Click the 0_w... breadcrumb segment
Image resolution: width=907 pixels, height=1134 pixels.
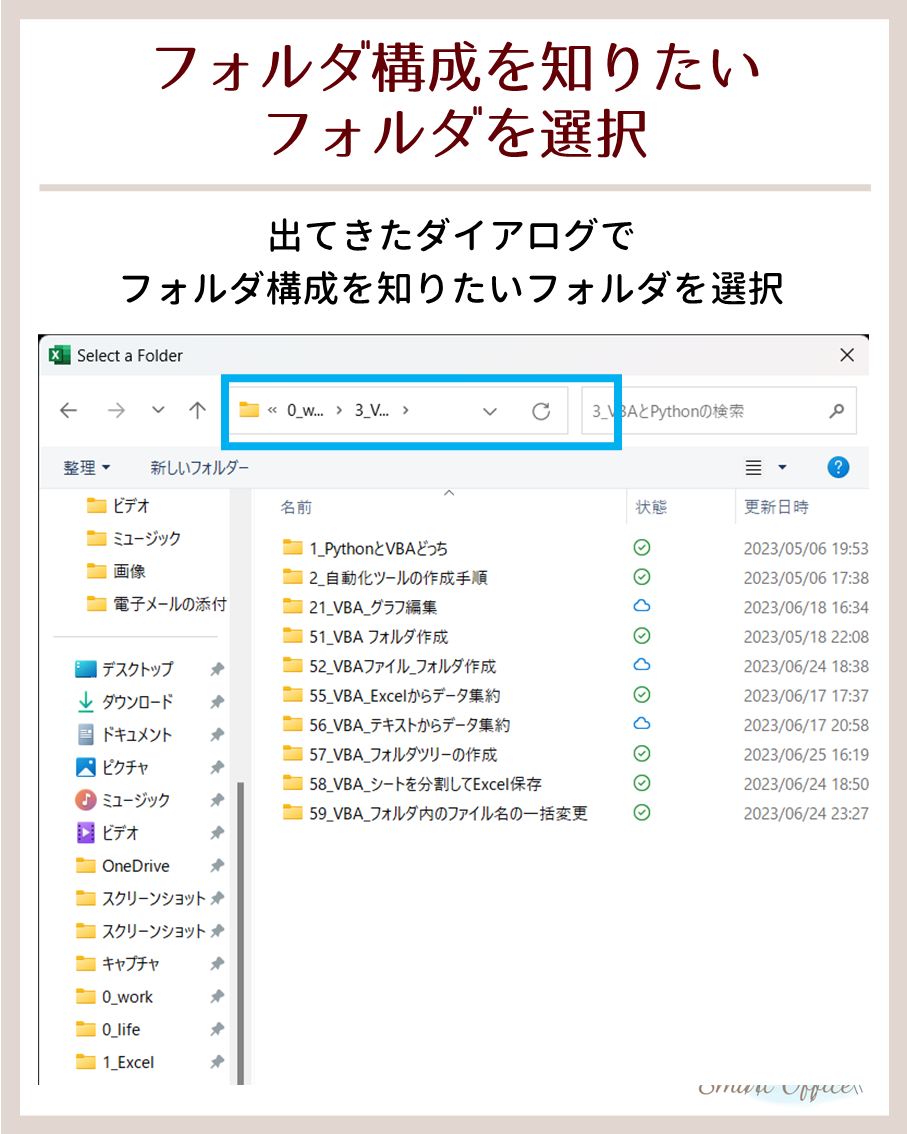point(305,411)
